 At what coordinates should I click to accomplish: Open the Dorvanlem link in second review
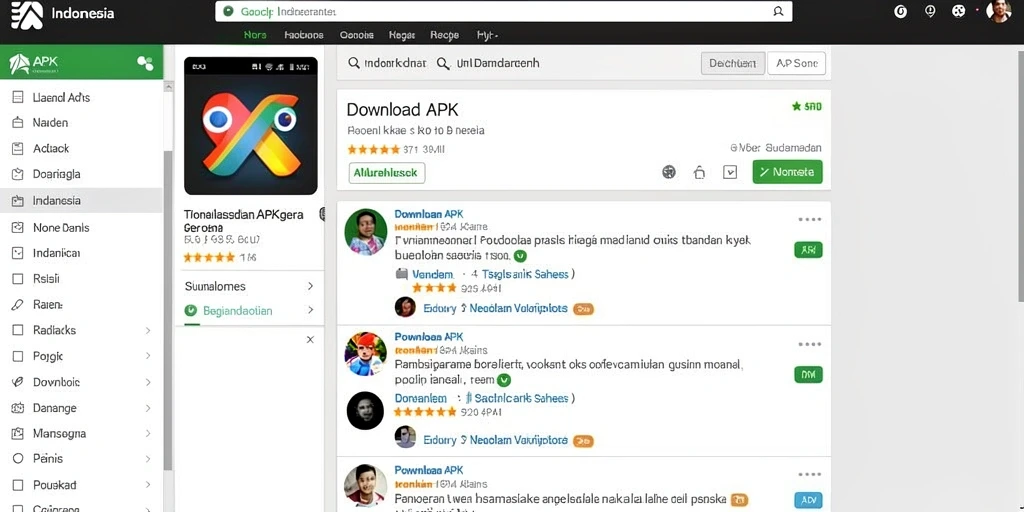coord(421,398)
